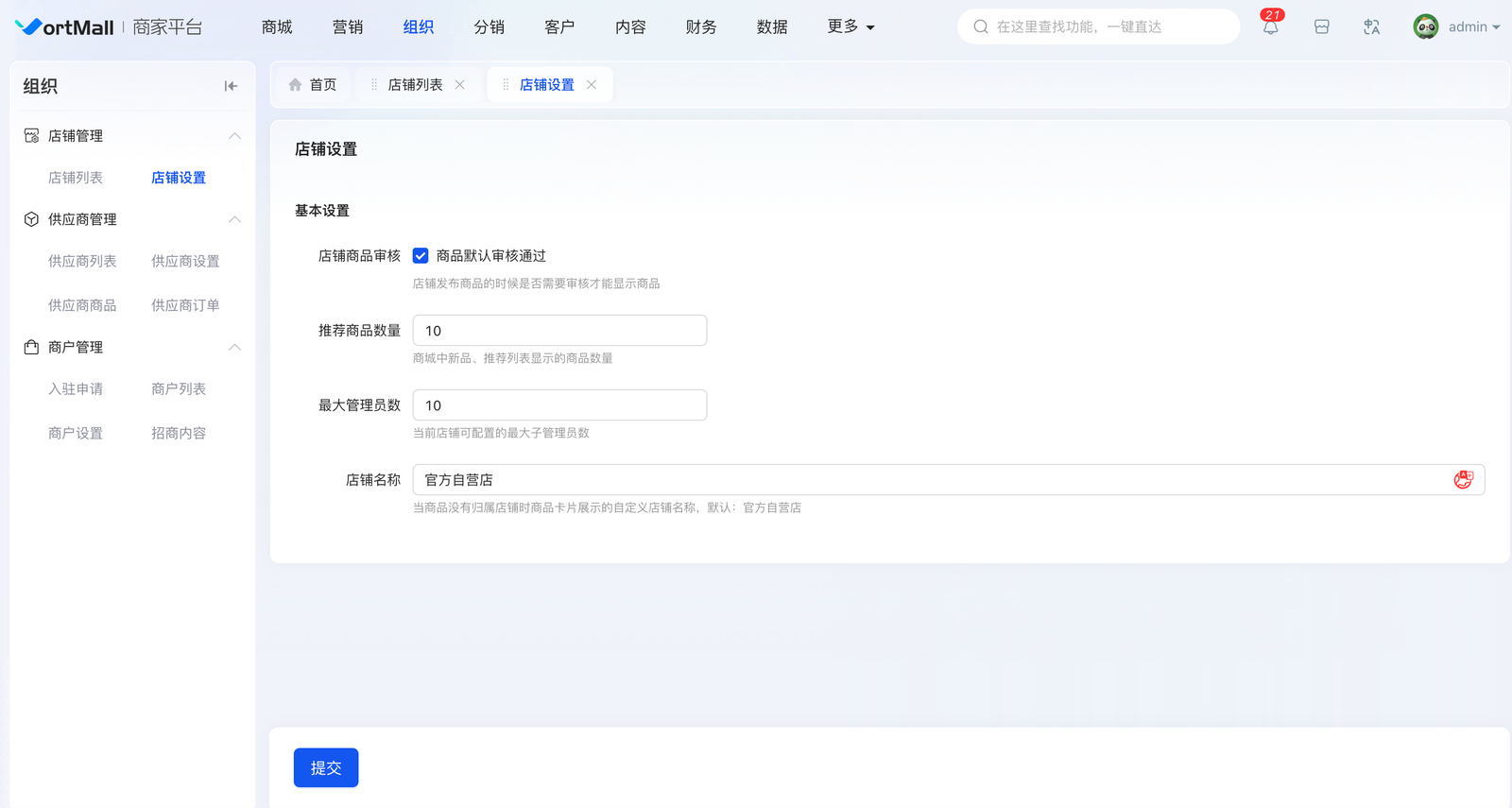Collapse the sidebar using the collapse icon

tap(231, 86)
